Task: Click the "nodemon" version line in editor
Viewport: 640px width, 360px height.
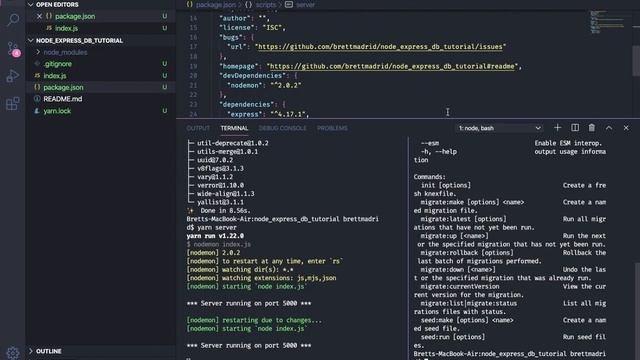Action: click(x=264, y=85)
